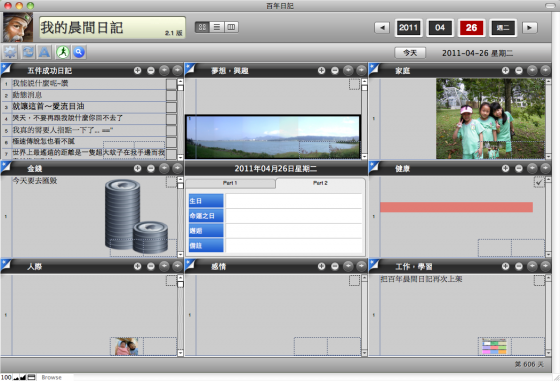Go to next day with right arrow
The image size is (560, 381).
pyautogui.click(x=530, y=27)
